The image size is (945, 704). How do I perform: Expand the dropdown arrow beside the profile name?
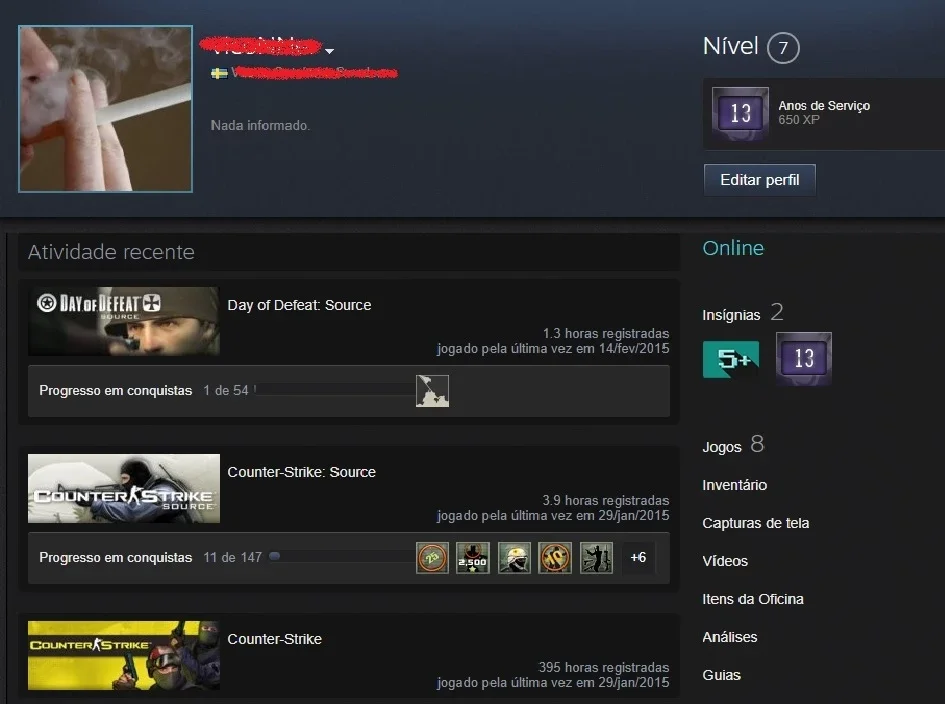point(329,51)
